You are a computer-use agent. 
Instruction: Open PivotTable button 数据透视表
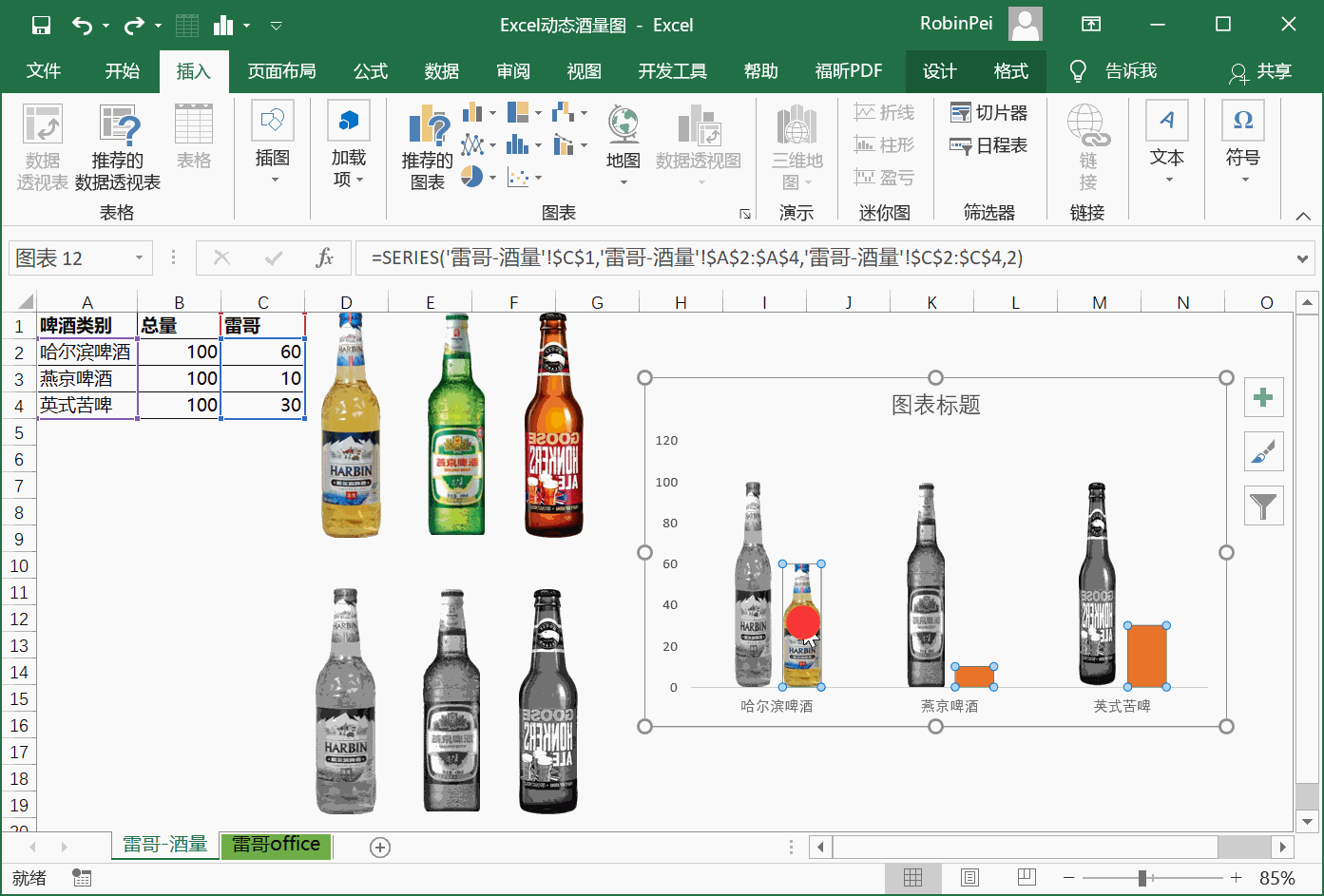coord(43,147)
